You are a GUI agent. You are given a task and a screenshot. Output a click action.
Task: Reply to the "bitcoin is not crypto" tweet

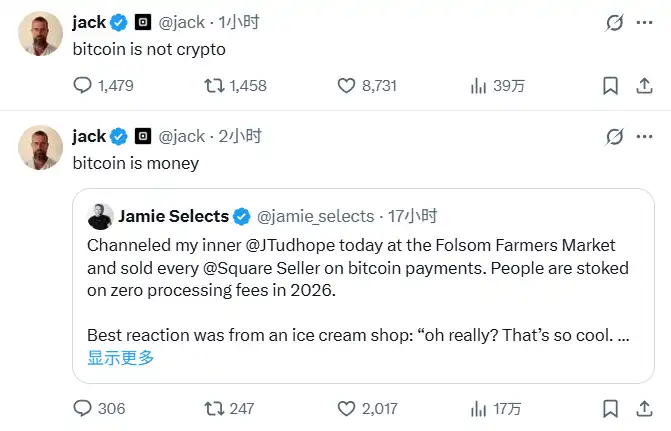coord(84,86)
